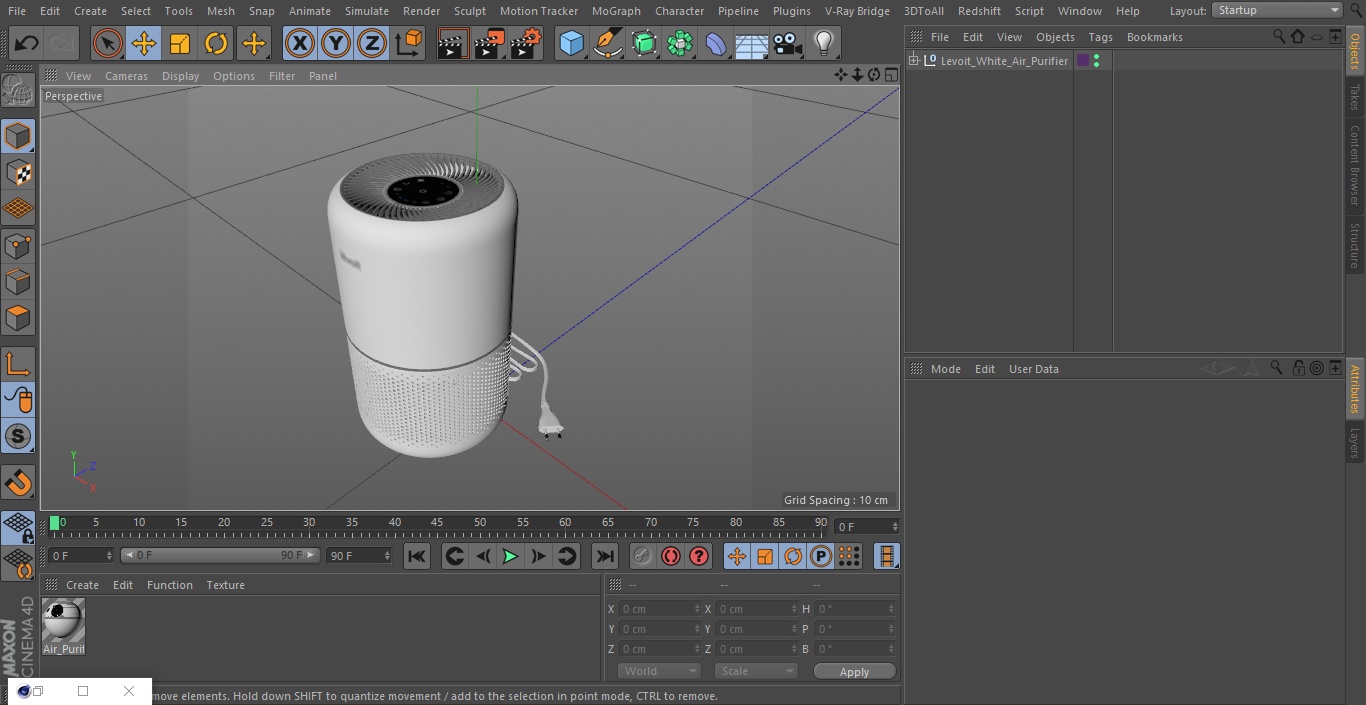Open the Layers side tab

click(x=1355, y=443)
